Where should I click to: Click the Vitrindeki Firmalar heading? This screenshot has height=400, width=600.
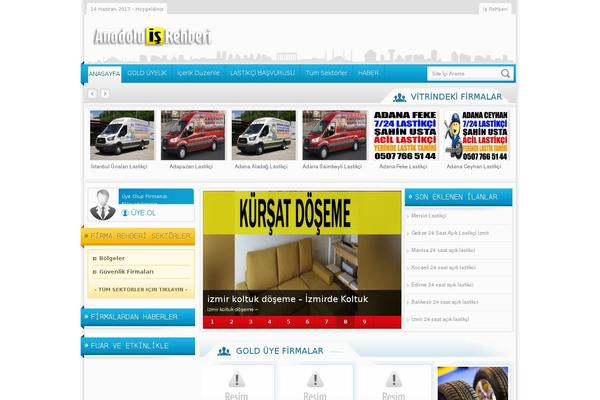coord(456,97)
